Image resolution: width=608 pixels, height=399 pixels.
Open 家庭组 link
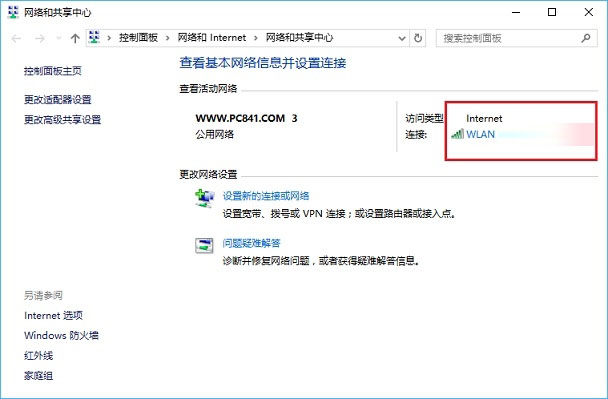38,376
